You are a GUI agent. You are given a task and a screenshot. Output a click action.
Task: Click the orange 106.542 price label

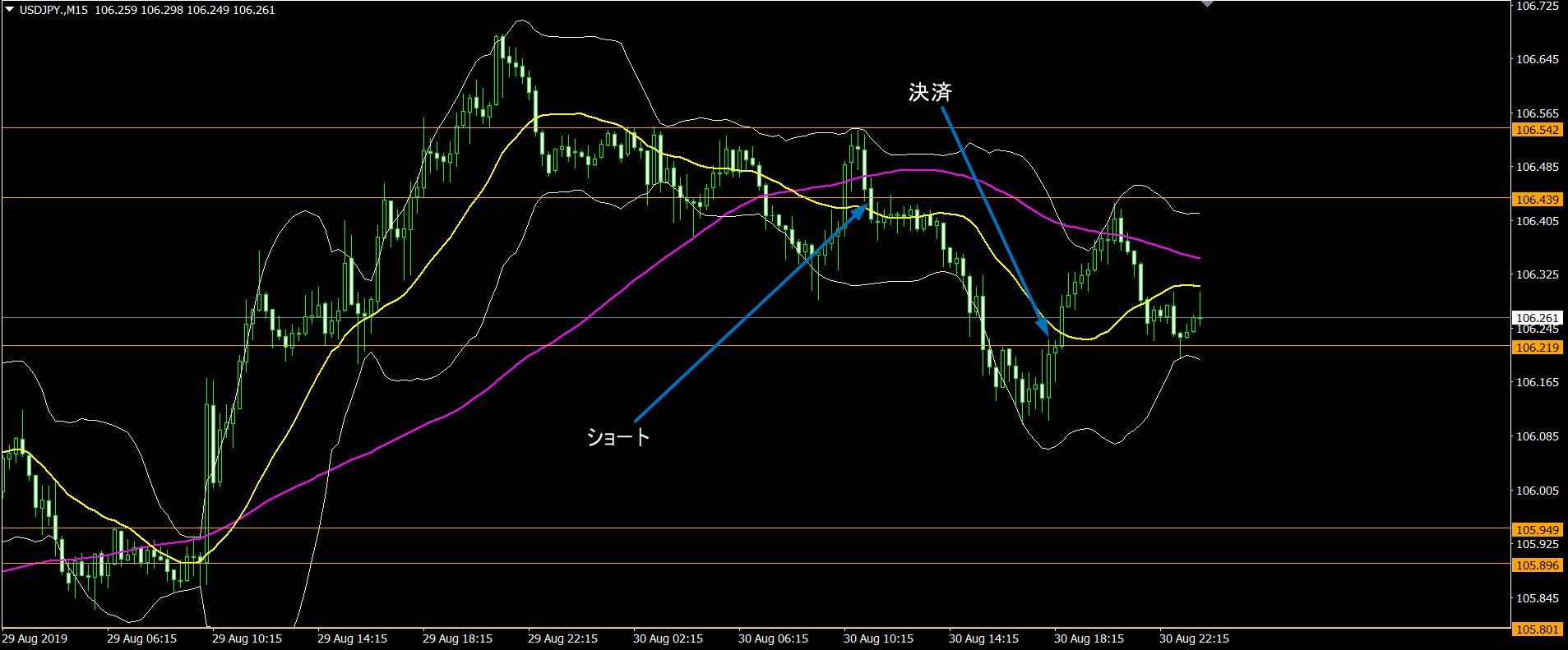point(1537,130)
